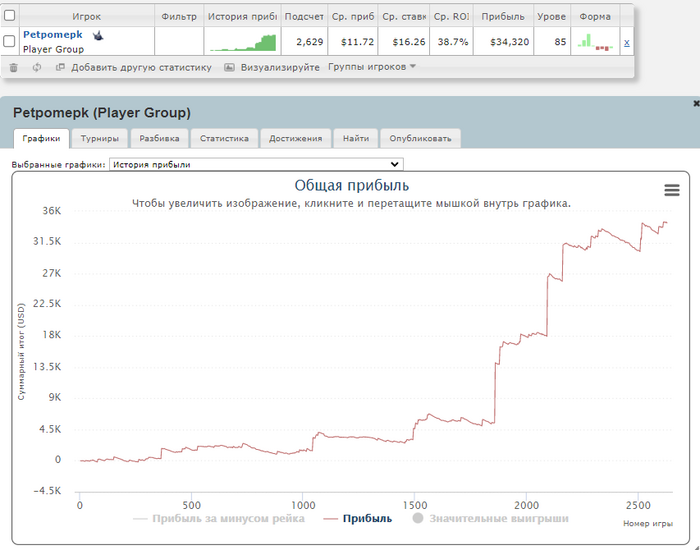Close the Petpomepk panel with X
Viewport: 700px width, 550px height.
(x=696, y=104)
